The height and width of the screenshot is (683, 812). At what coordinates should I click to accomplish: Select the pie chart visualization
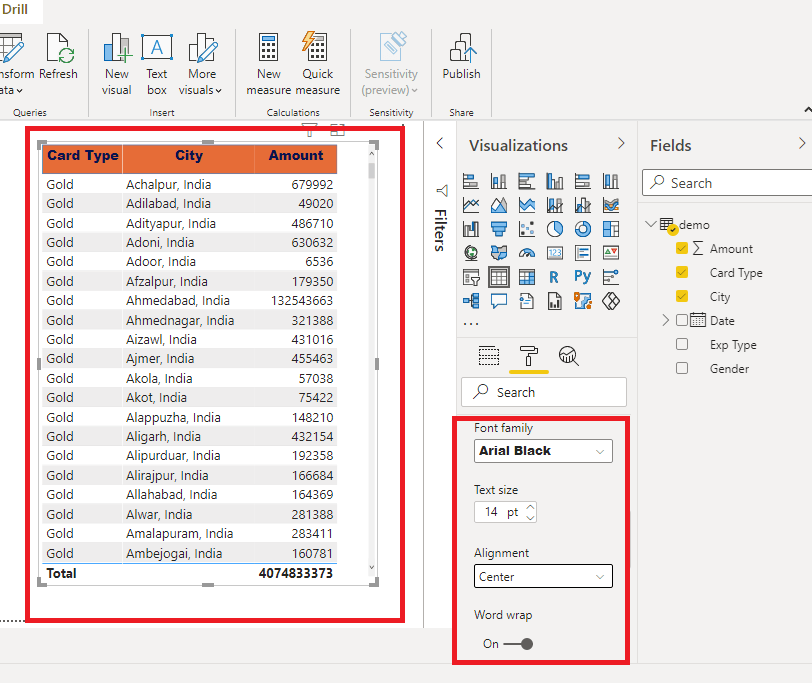point(555,229)
